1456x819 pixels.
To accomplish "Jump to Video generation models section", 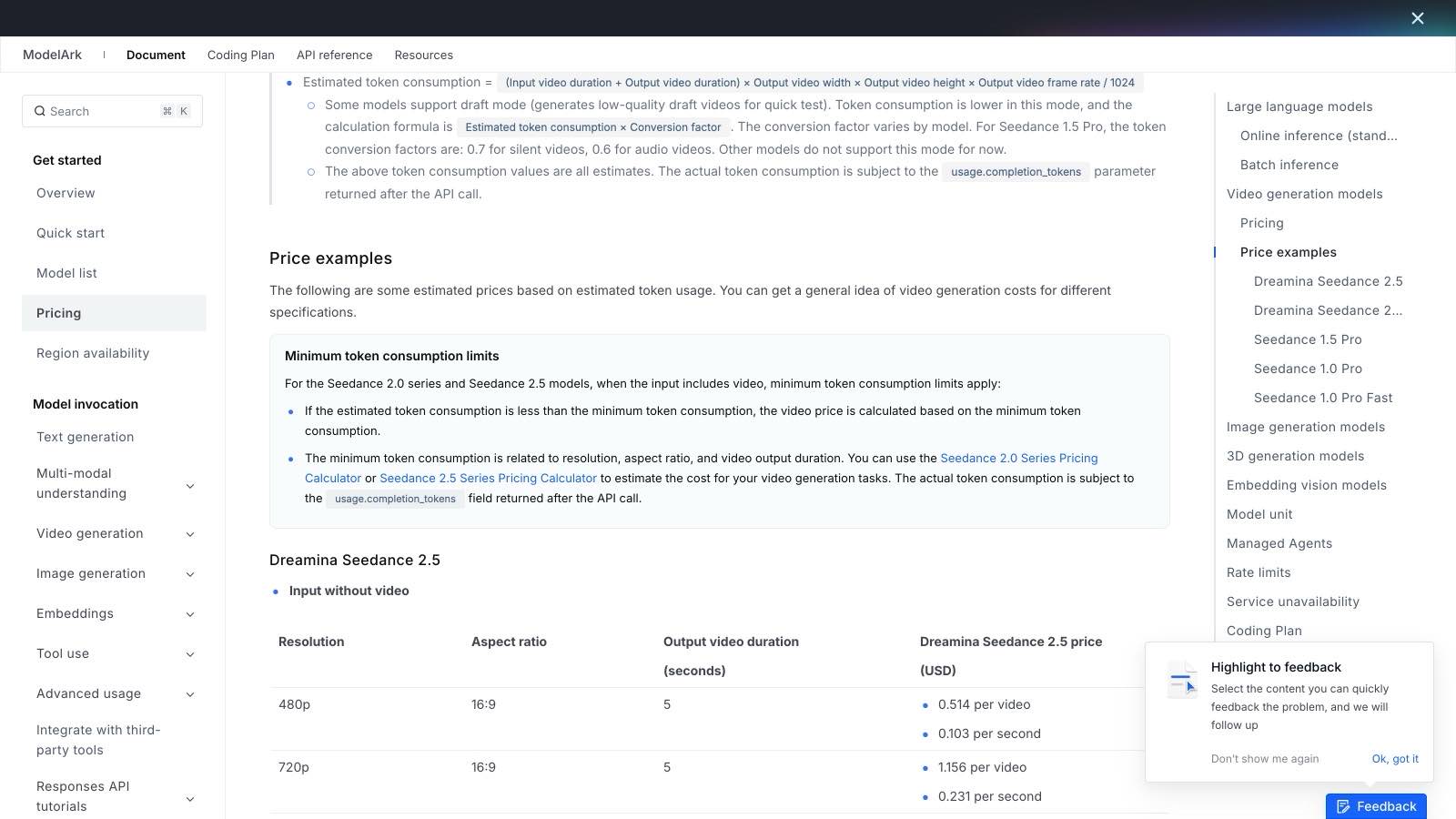I will coord(1305,194).
